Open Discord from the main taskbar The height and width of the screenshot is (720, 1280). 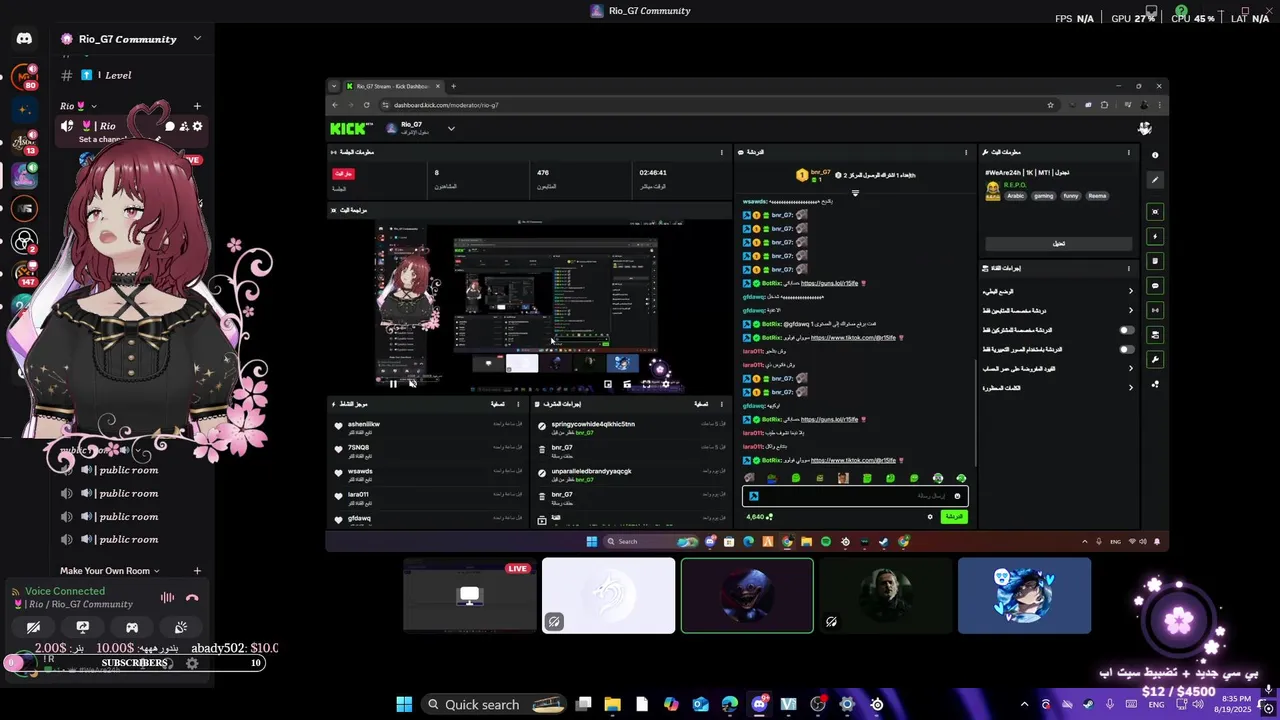(x=759, y=704)
